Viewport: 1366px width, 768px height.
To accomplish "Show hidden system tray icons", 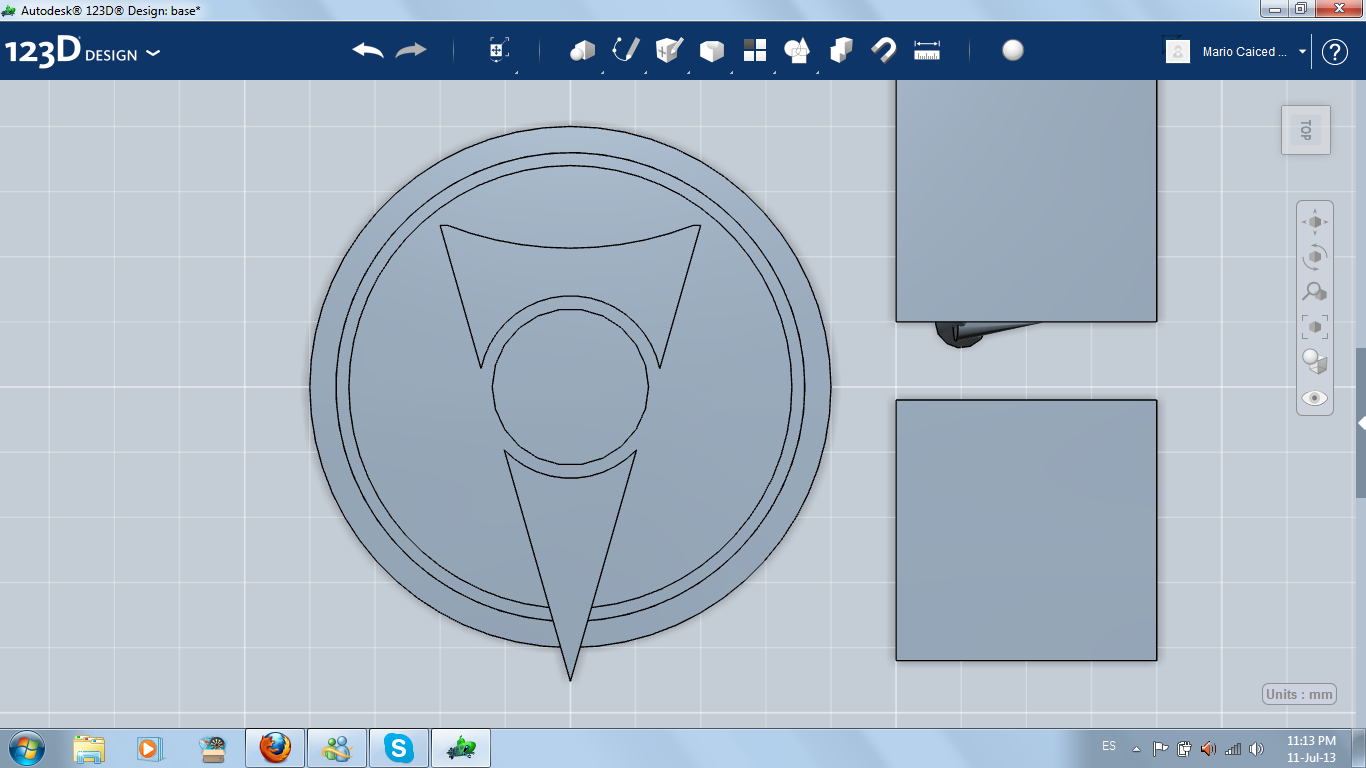I will pos(1136,748).
